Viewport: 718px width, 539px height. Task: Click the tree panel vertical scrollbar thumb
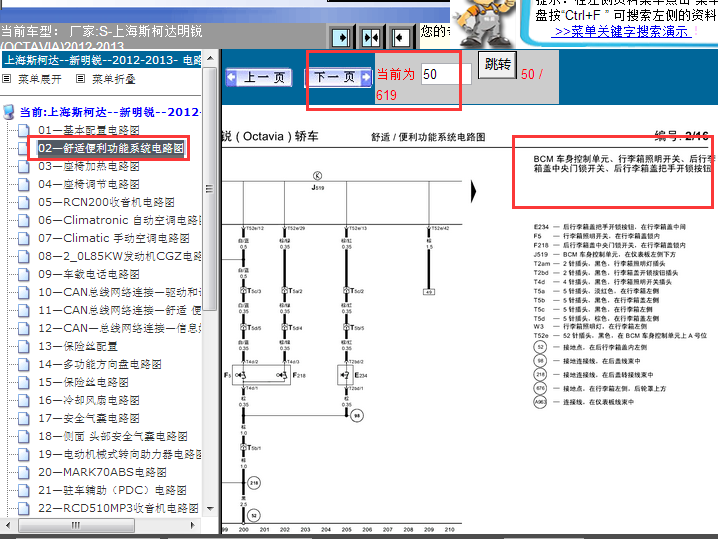[x=210, y=189]
